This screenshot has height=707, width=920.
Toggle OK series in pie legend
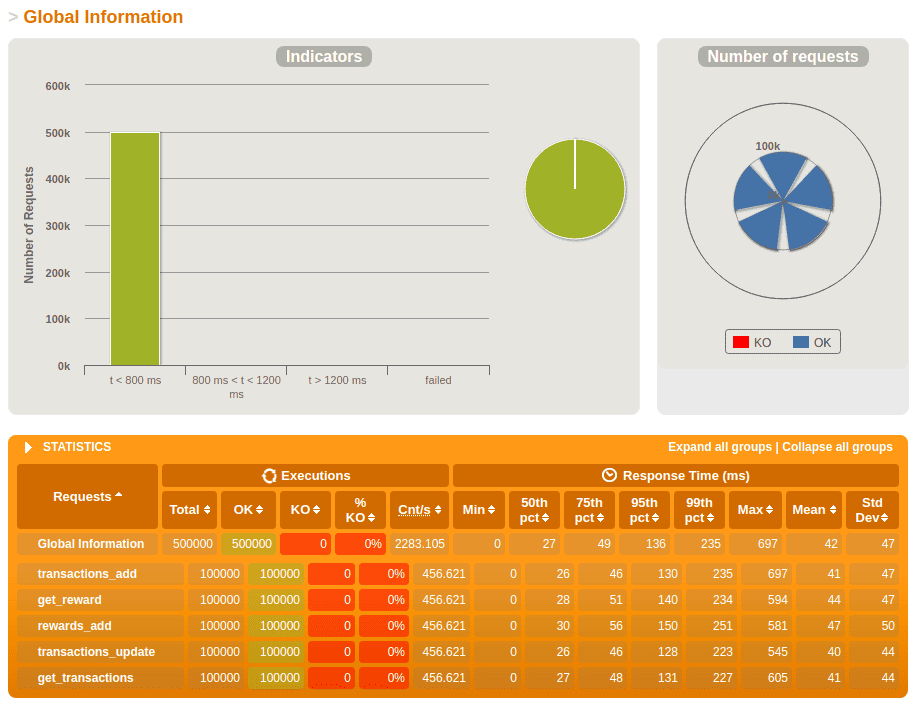tap(812, 343)
